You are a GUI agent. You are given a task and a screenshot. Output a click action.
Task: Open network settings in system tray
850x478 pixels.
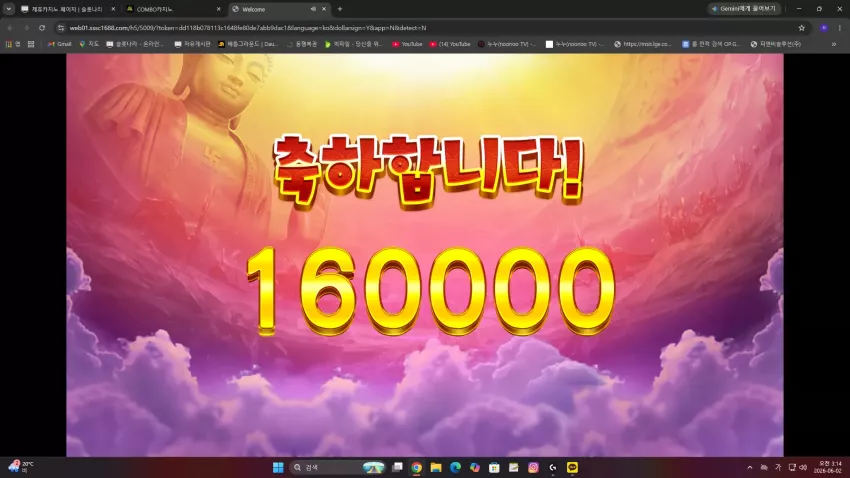click(792, 467)
